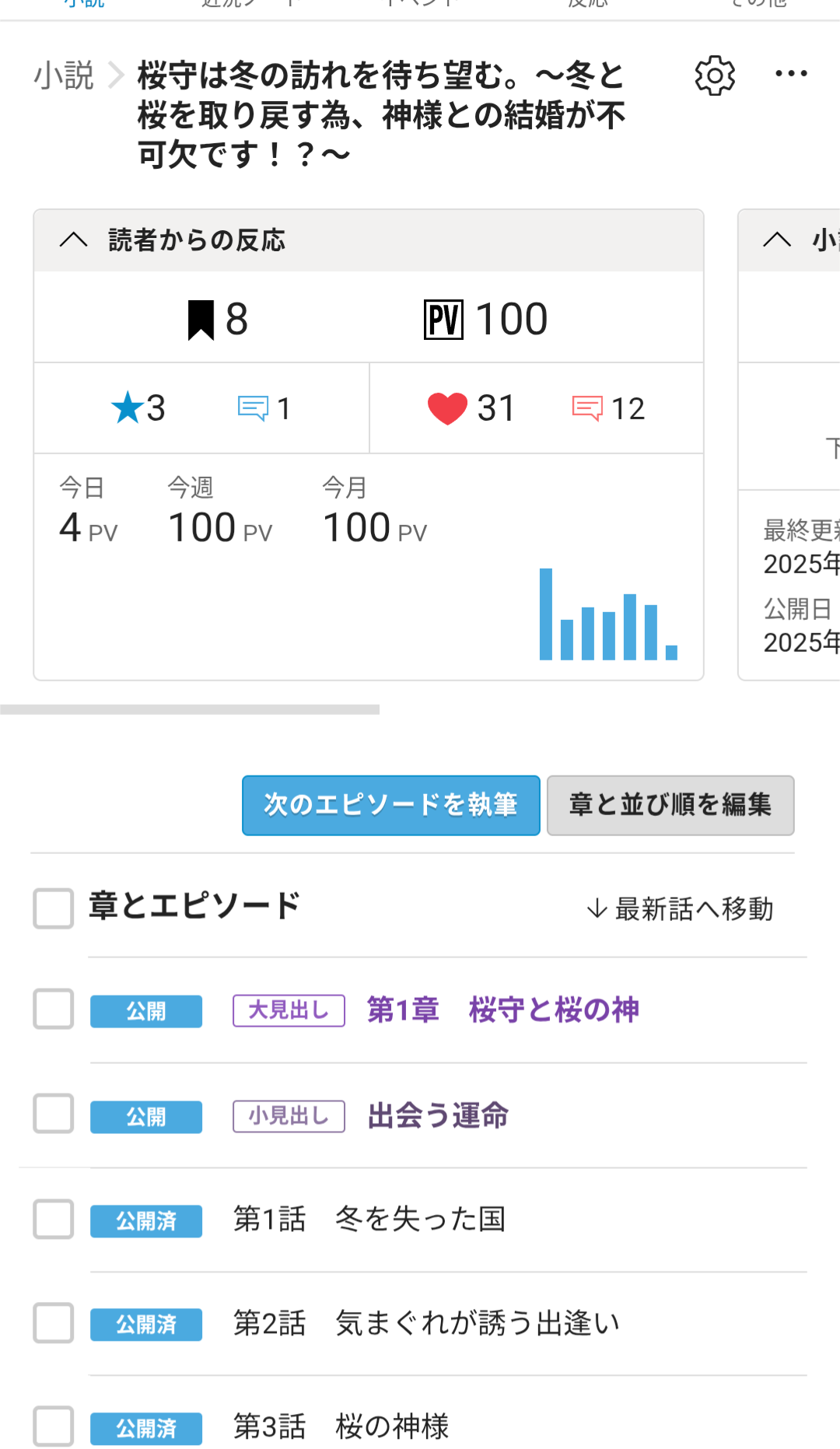Jump to latest via 最新話へ移動
Viewport: 840px width, 1449px height.
(x=680, y=908)
